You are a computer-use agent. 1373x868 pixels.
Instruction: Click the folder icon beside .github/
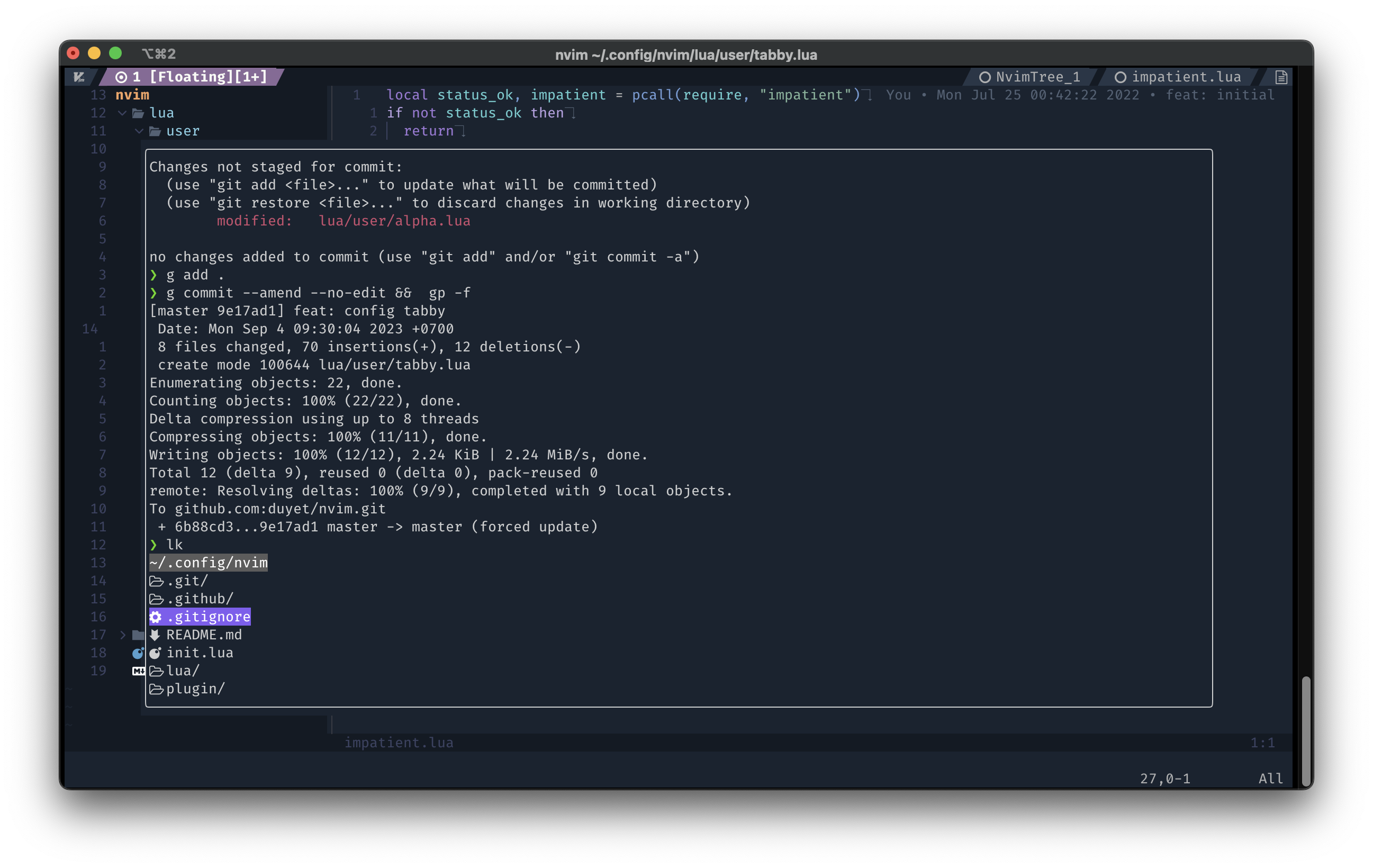click(x=156, y=599)
